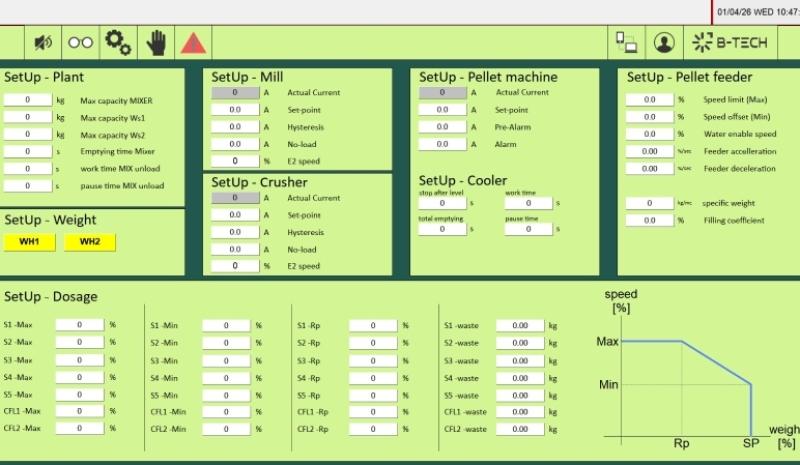
Task: Edit the S3 -Max dosage field
Action: coord(80,360)
